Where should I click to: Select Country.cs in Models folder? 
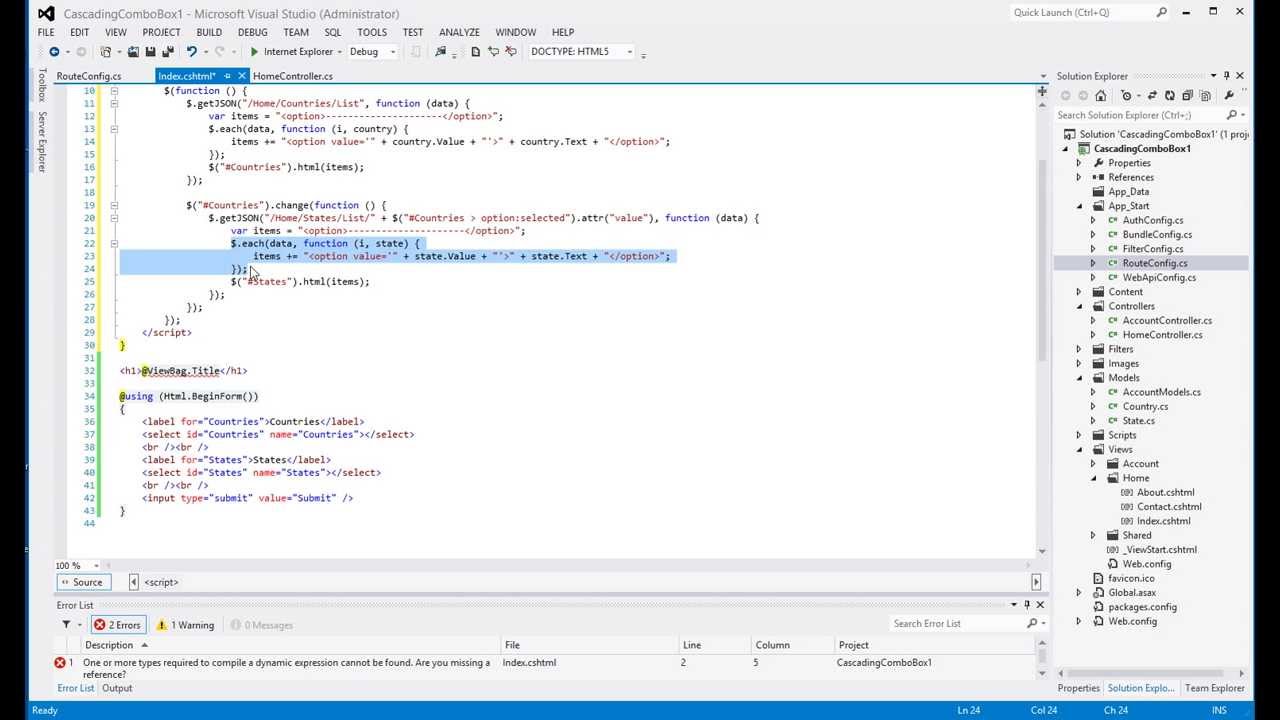(1145, 406)
